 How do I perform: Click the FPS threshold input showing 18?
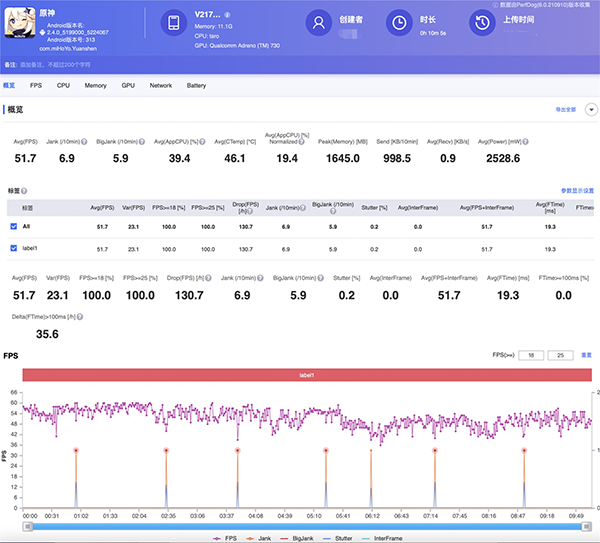(532, 355)
